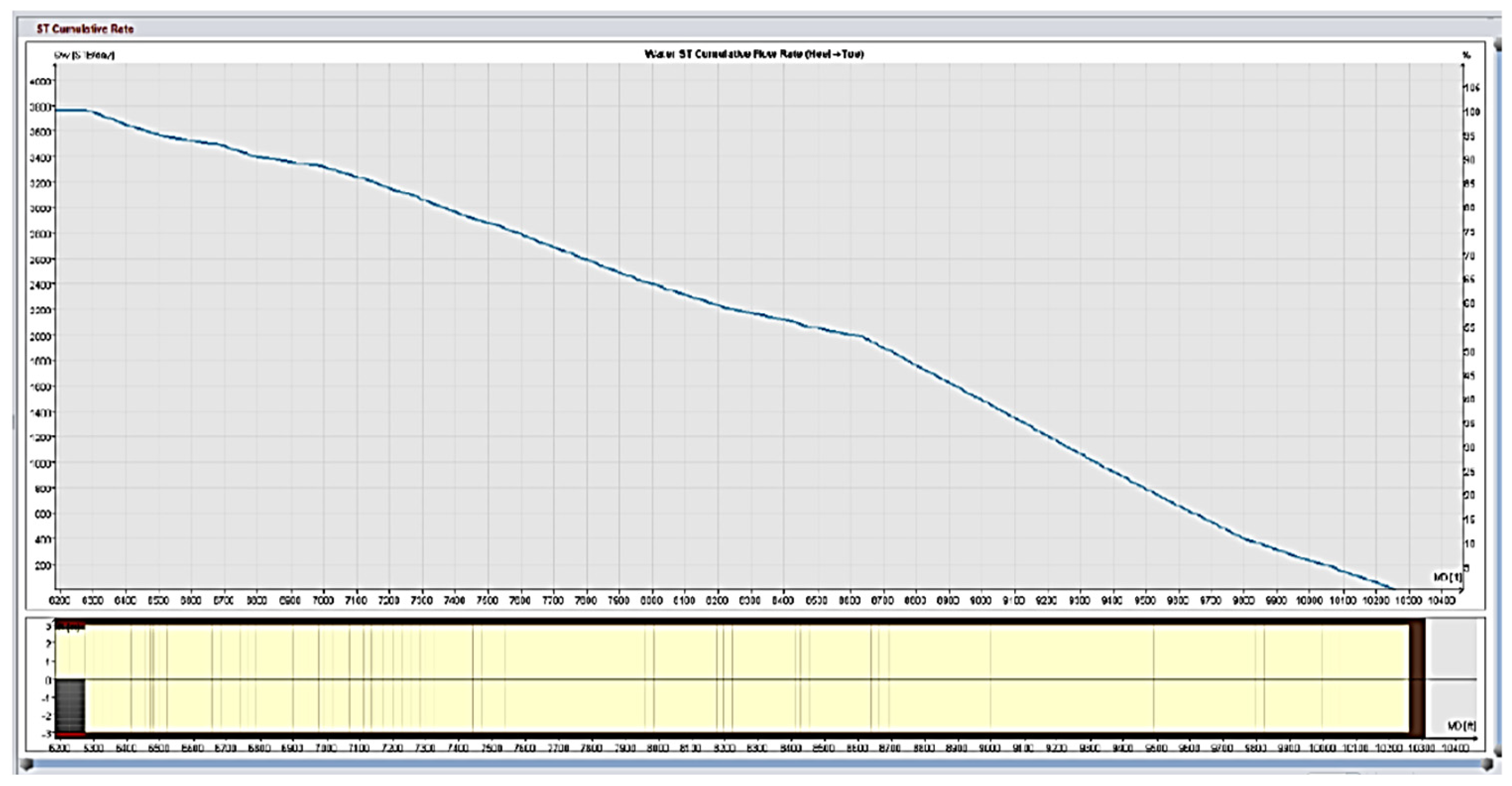Screen dimensions: 1512x786
Task: Click the chart title Water ST Cumulative Flow Rate
Action: point(754,54)
